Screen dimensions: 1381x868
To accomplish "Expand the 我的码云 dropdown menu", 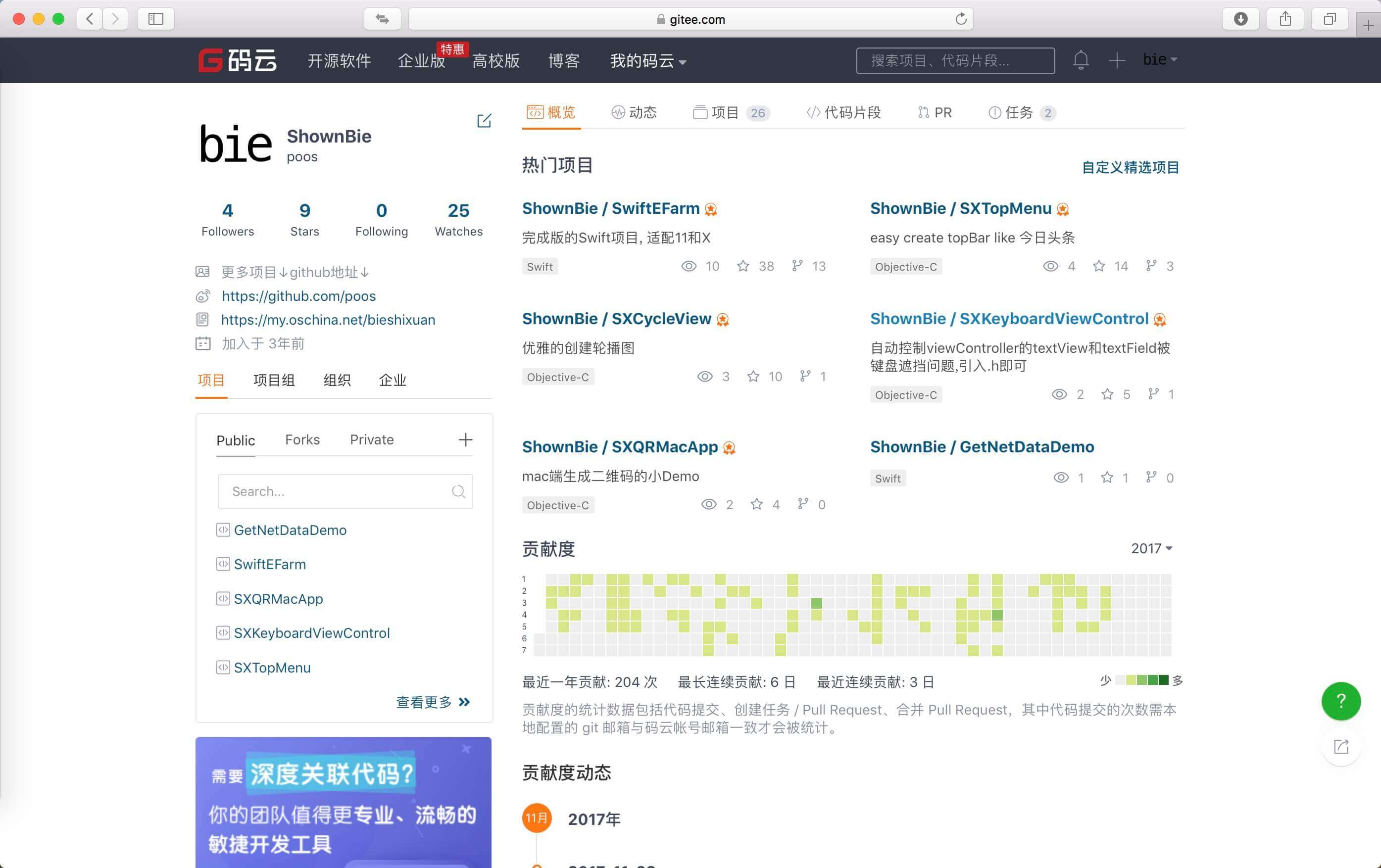I will click(x=648, y=61).
